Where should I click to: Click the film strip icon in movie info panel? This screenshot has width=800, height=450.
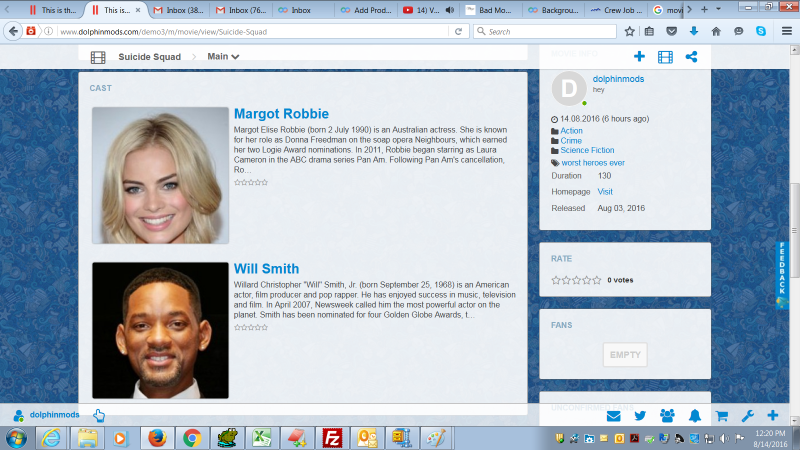[x=665, y=57]
